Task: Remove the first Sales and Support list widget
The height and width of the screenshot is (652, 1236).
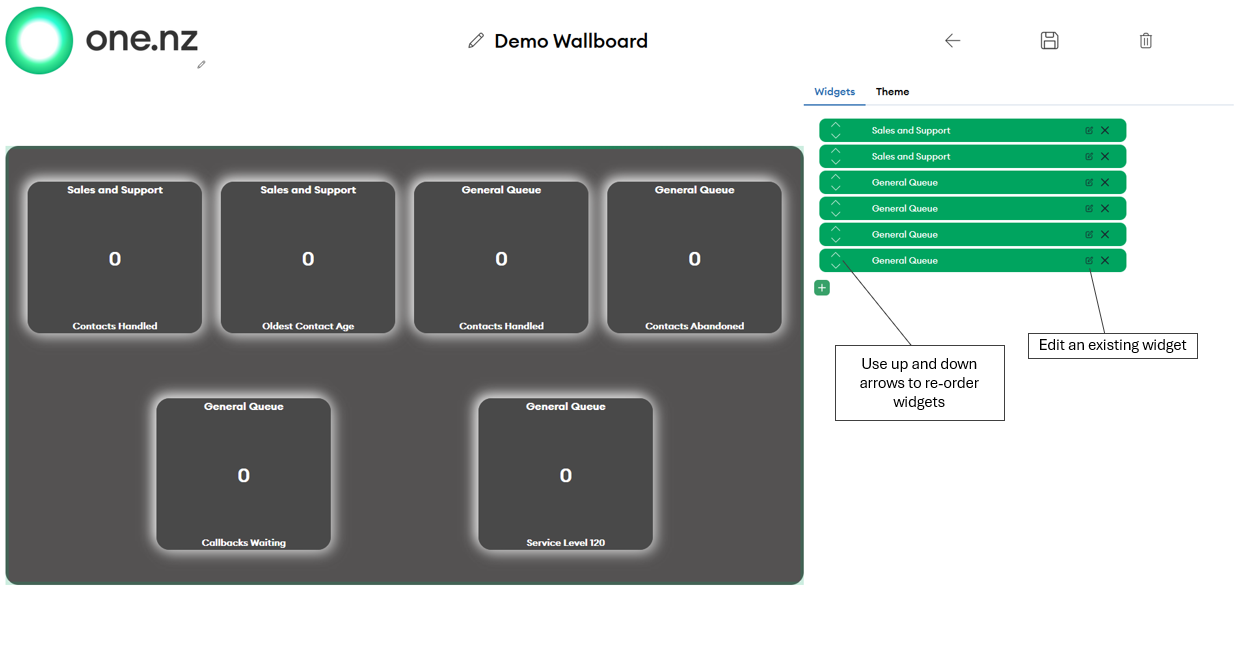Action: click(1105, 131)
